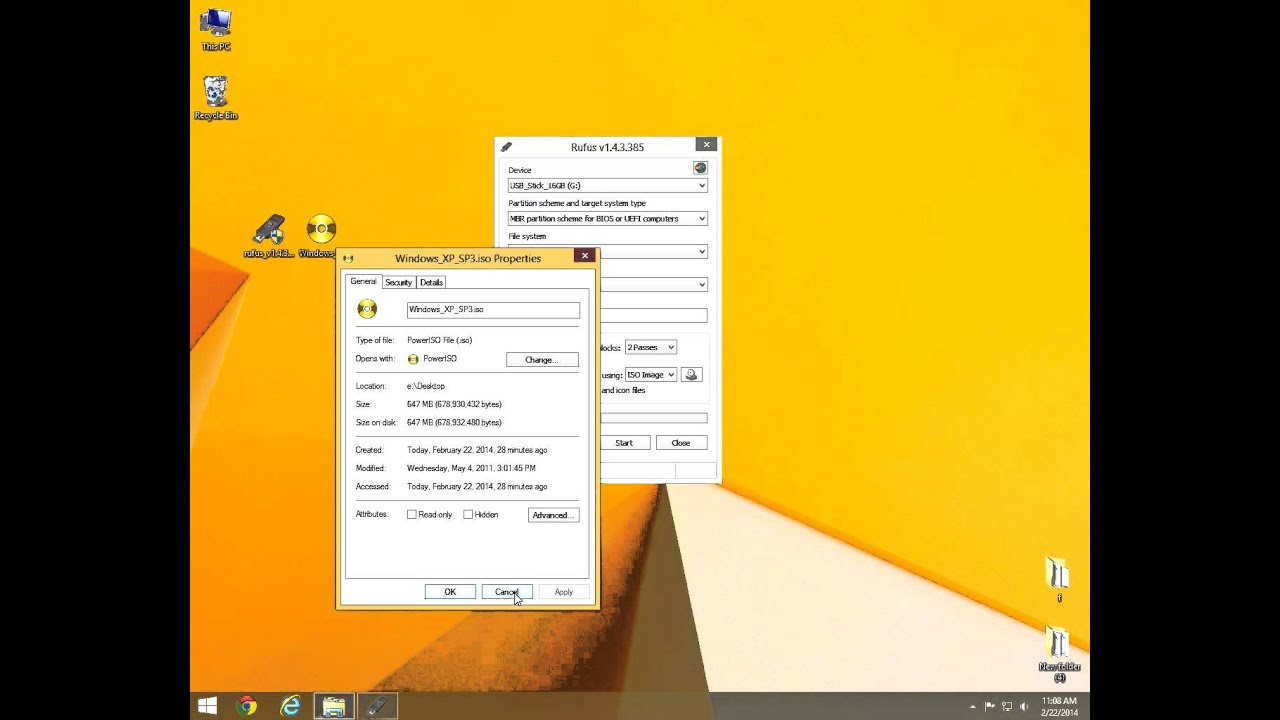
Task: Switch to the Security tab
Action: (398, 282)
